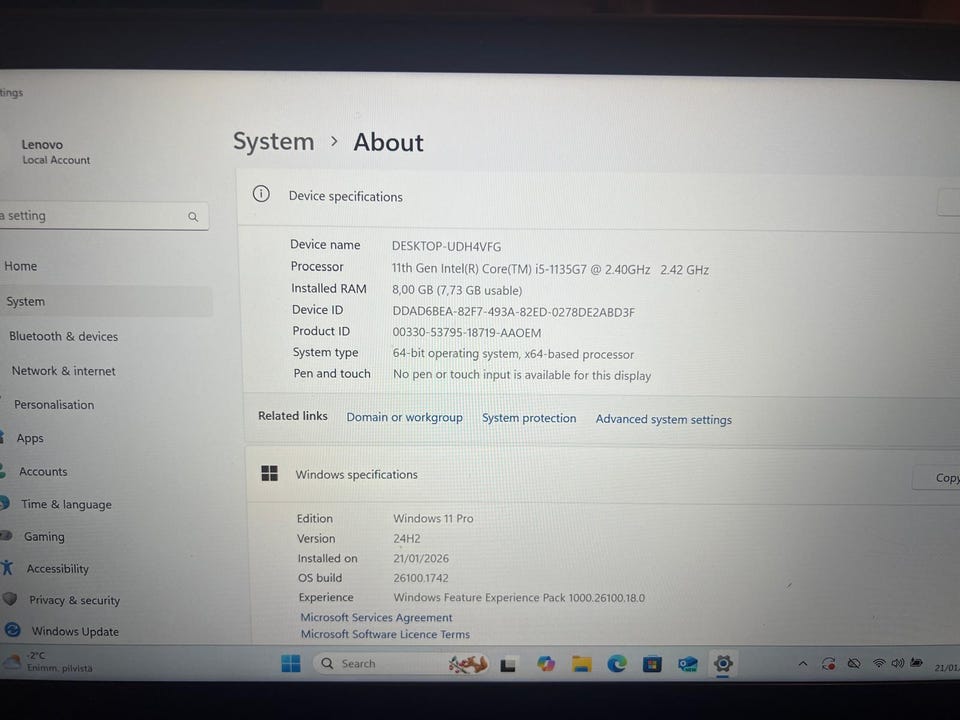Go to Network & internet settings
960x720 pixels.
(64, 371)
